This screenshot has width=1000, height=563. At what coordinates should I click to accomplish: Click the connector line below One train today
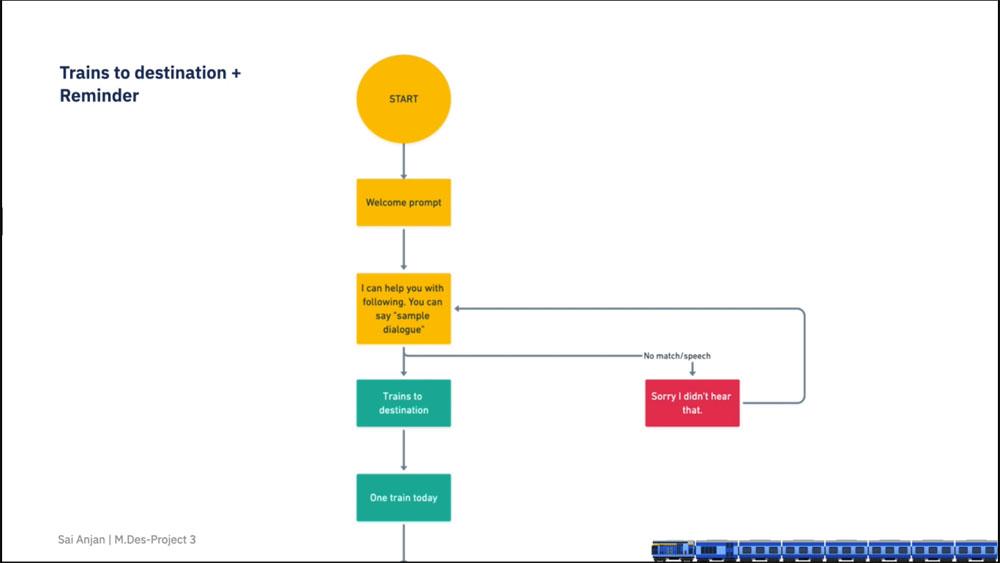tap(403, 540)
